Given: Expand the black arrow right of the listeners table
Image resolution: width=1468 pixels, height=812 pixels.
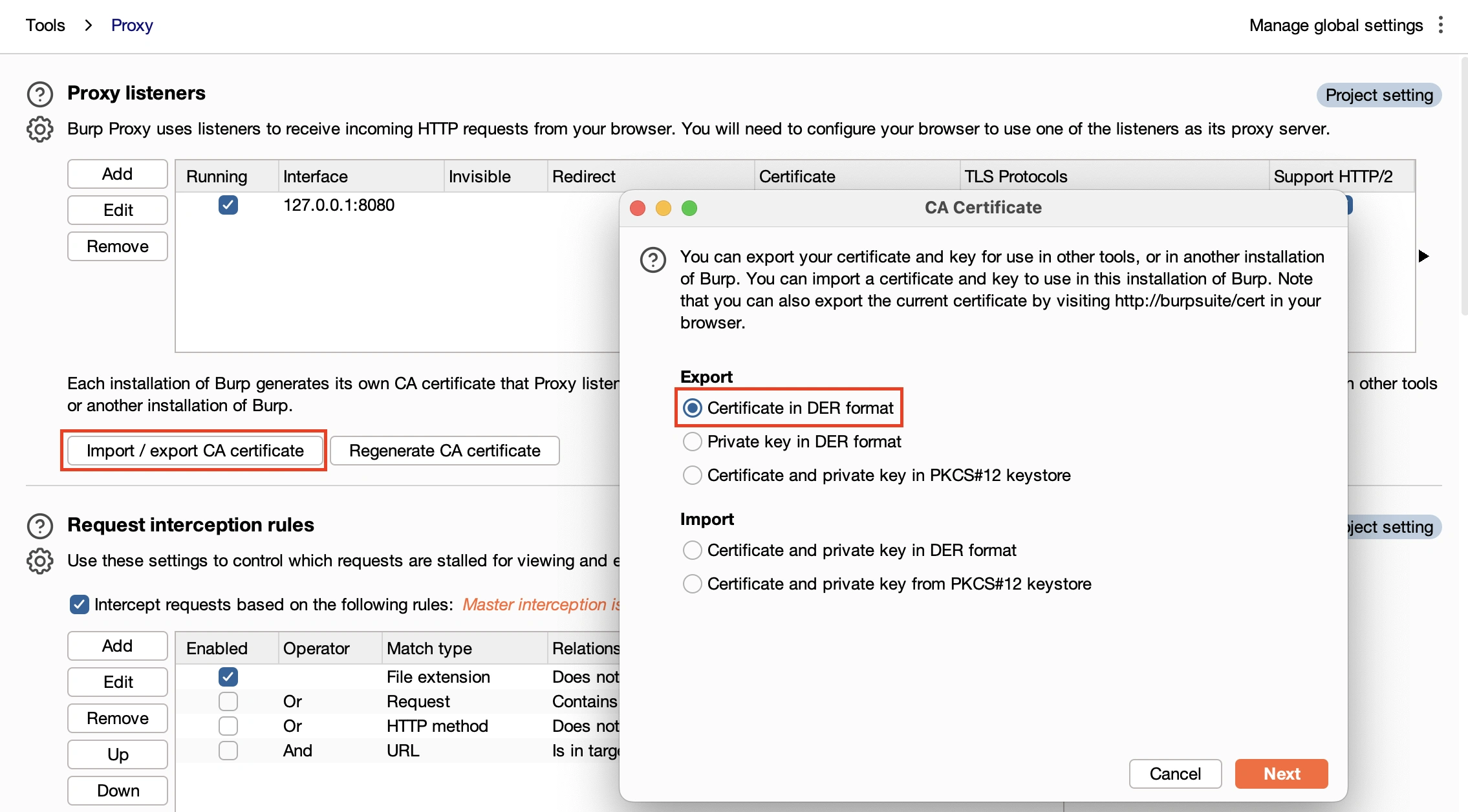Looking at the screenshot, I should (x=1423, y=256).
